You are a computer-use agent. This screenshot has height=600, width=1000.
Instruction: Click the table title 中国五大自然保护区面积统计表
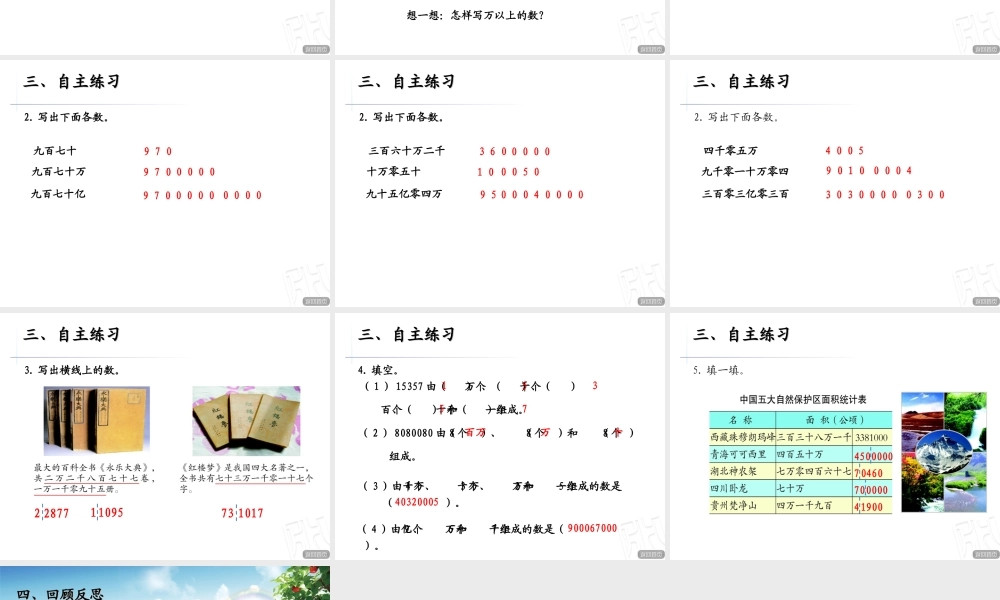pyautogui.click(x=803, y=400)
